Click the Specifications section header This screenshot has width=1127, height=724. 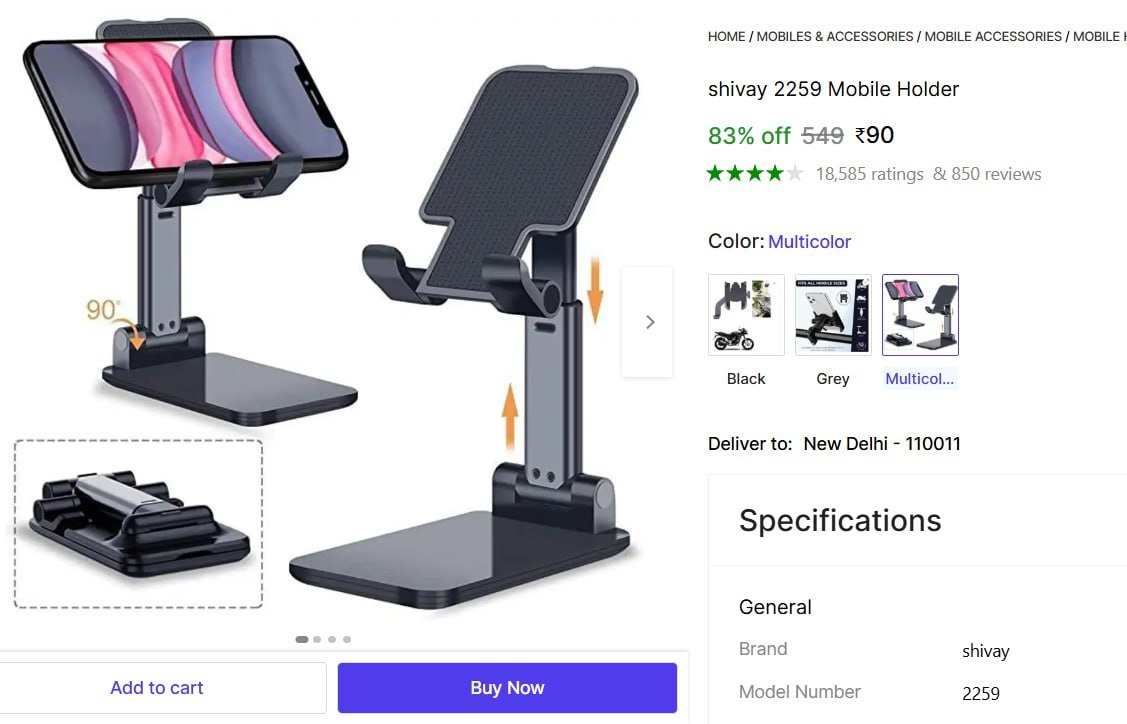(840, 520)
